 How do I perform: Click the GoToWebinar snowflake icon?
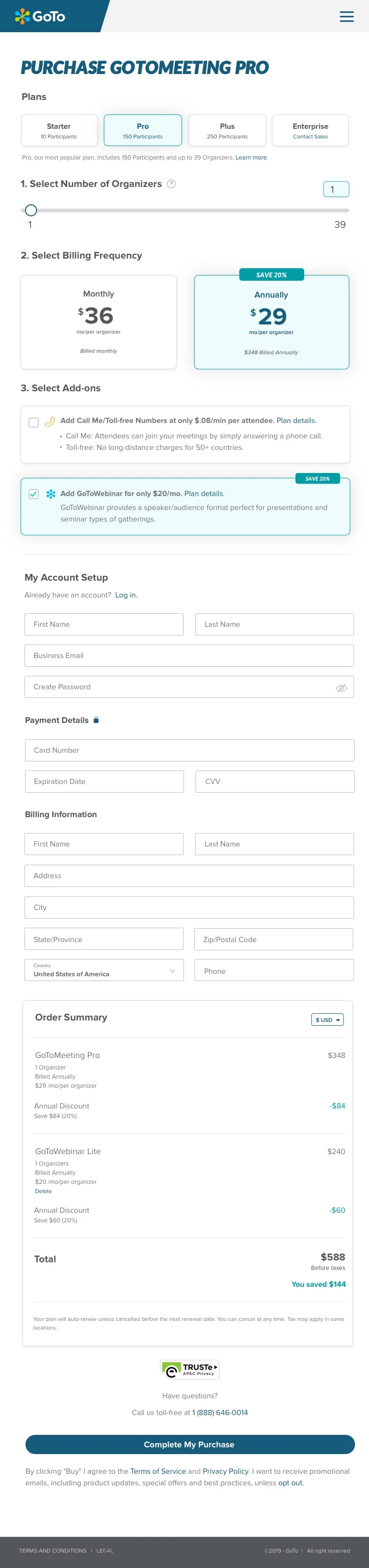51,494
